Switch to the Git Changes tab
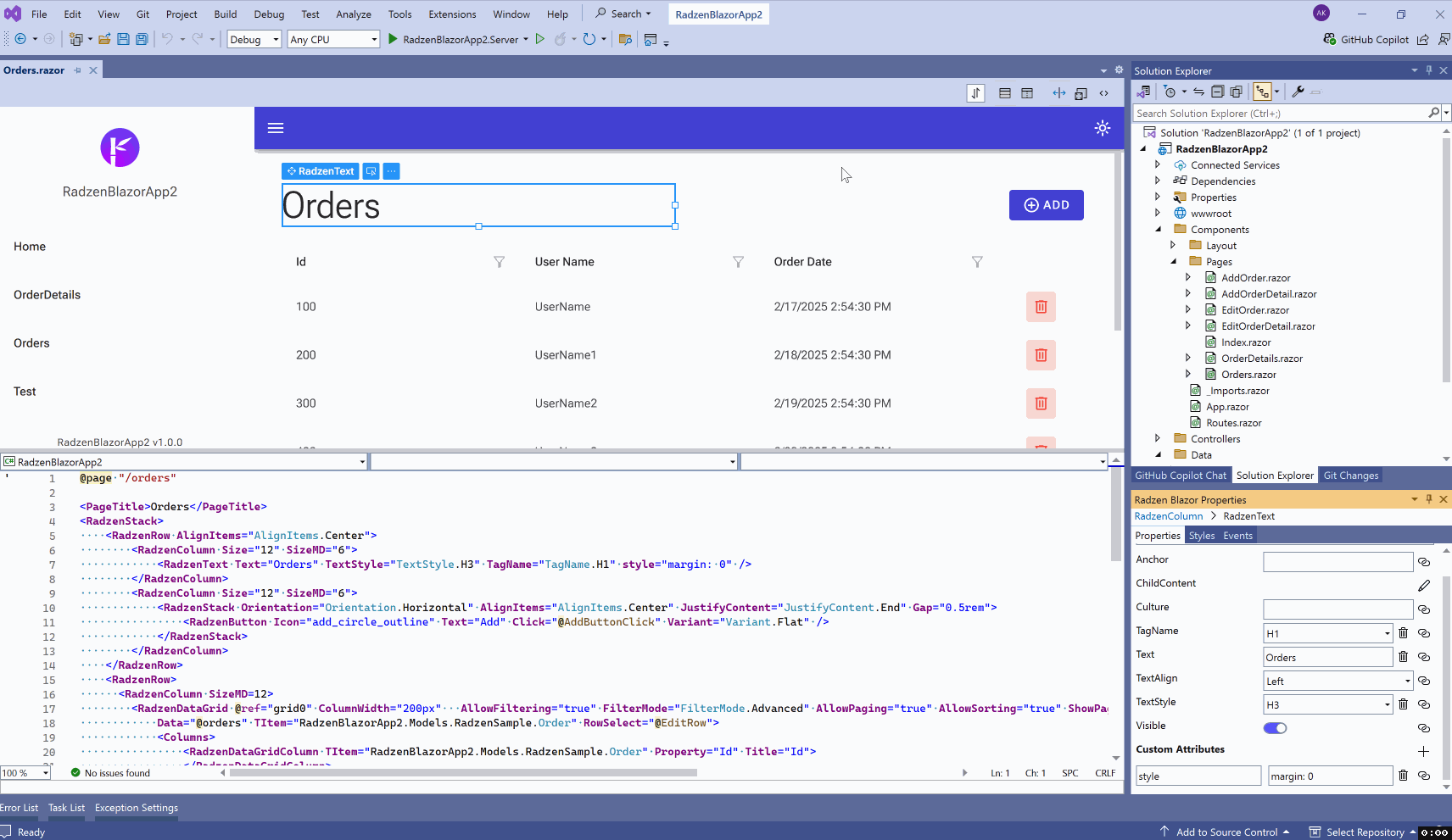Screen dimensions: 1452x840 pyautogui.click(x=1351, y=476)
